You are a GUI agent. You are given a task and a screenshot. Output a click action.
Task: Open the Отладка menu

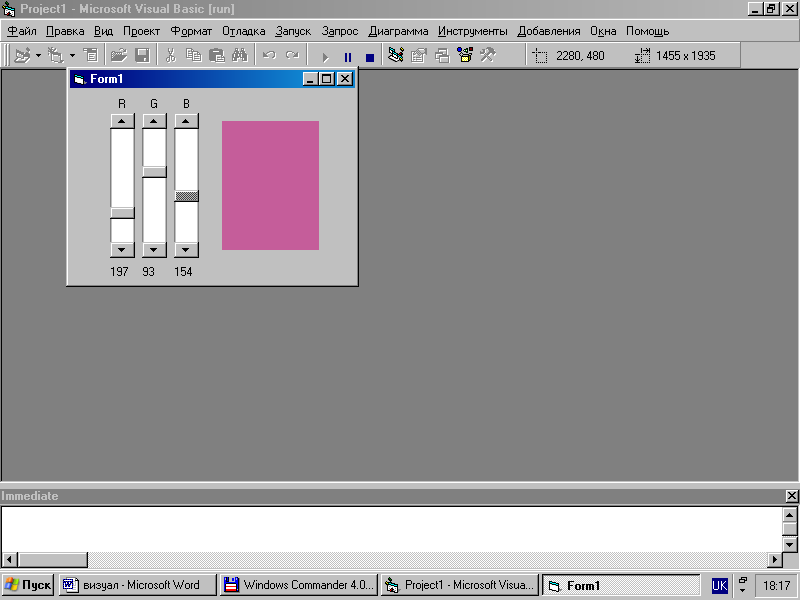[x=243, y=31]
